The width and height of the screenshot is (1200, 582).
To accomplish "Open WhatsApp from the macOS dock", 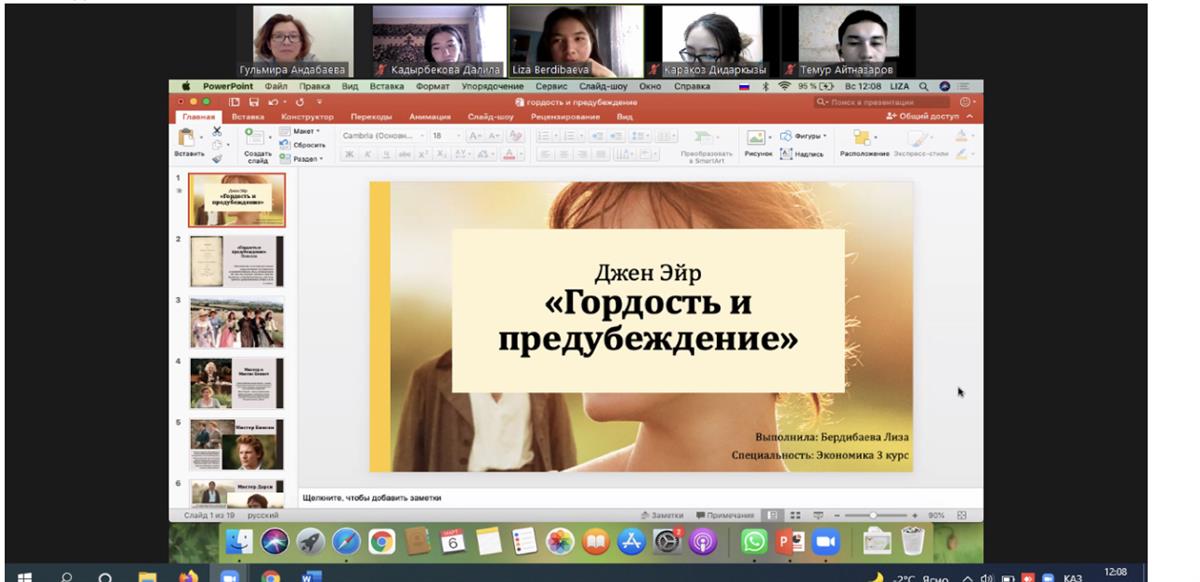I will pyautogui.click(x=754, y=541).
